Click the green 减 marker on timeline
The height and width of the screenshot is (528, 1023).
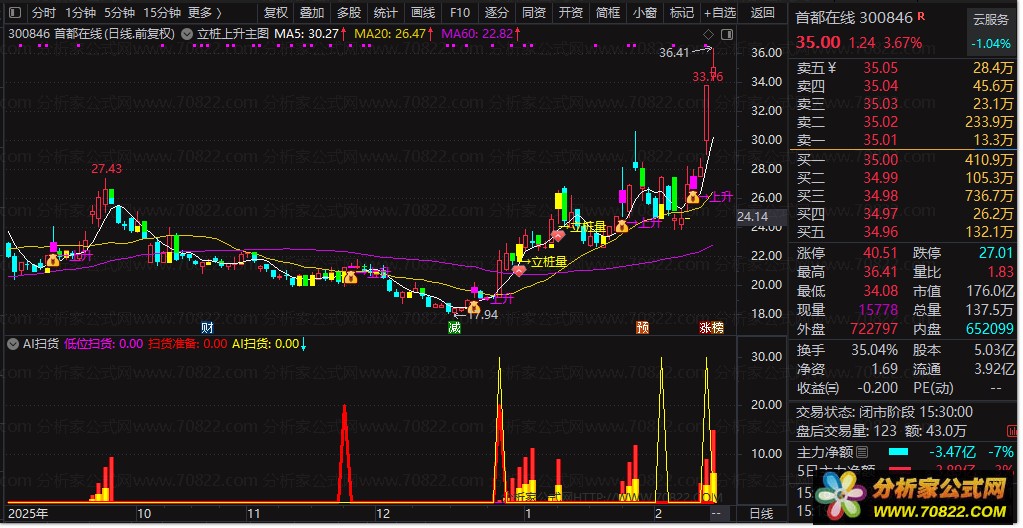[454, 328]
